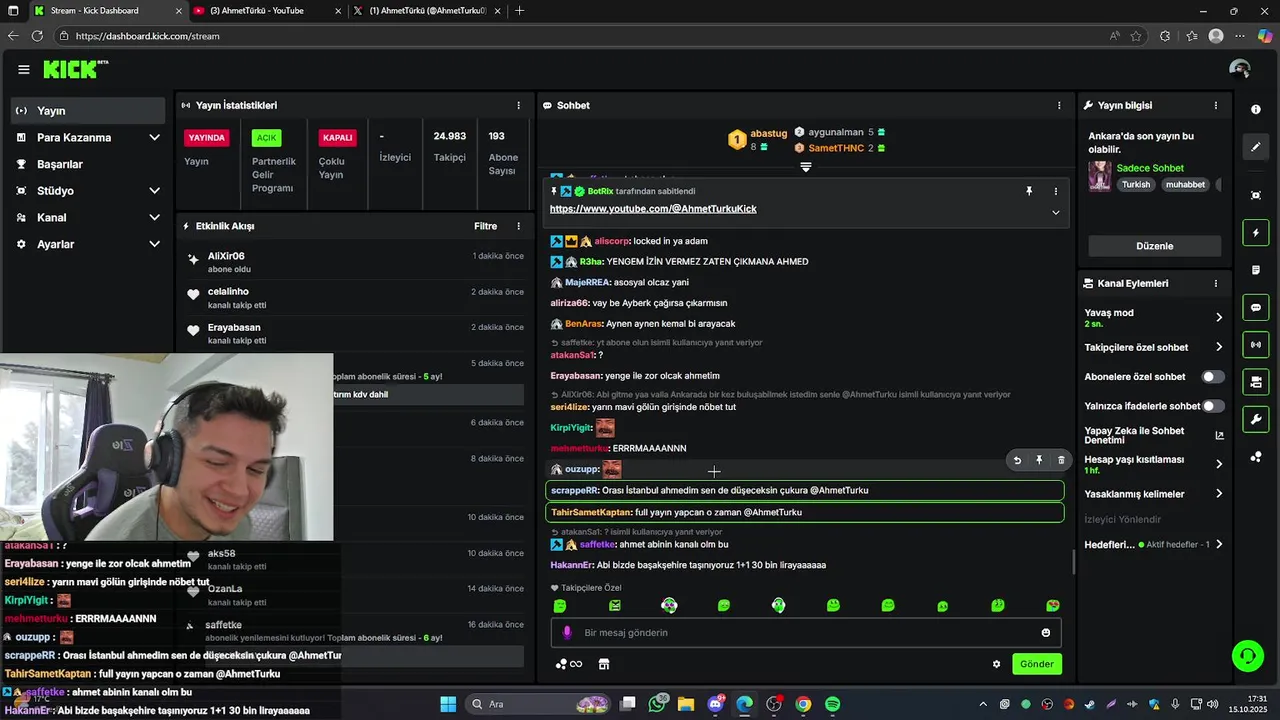Viewport: 1280px width, 720px height.
Task: Open the Filtre option in Etkinlik Akışı
Action: click(485, 226)
